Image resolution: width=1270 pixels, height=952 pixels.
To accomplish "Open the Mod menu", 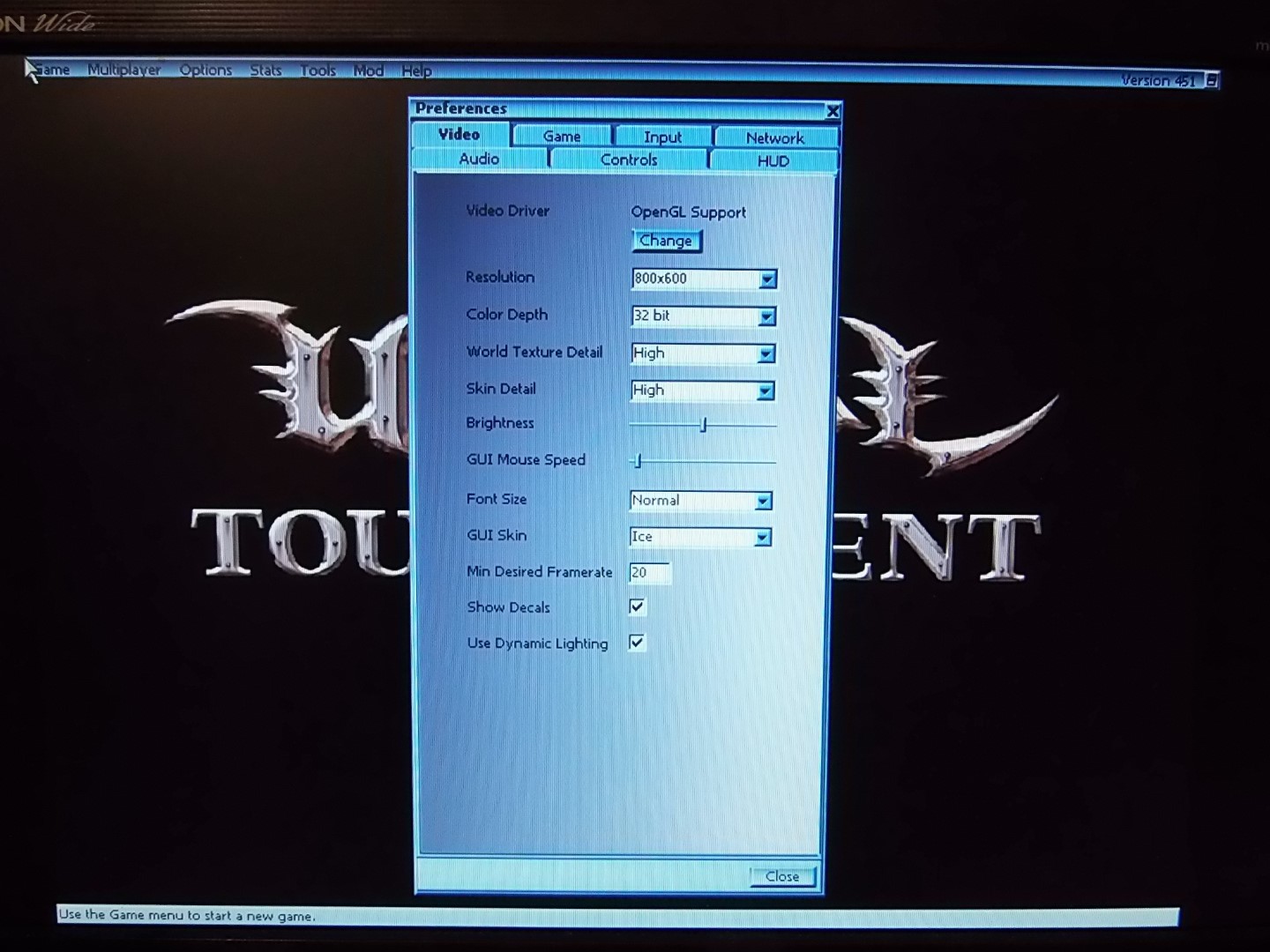I will 368,71.
